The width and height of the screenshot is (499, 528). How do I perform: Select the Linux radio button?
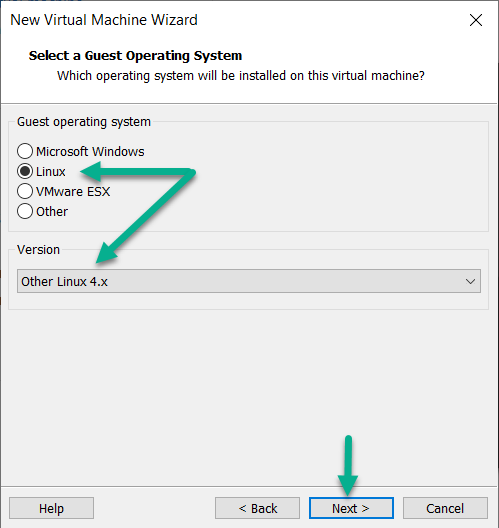pos(25,171)
